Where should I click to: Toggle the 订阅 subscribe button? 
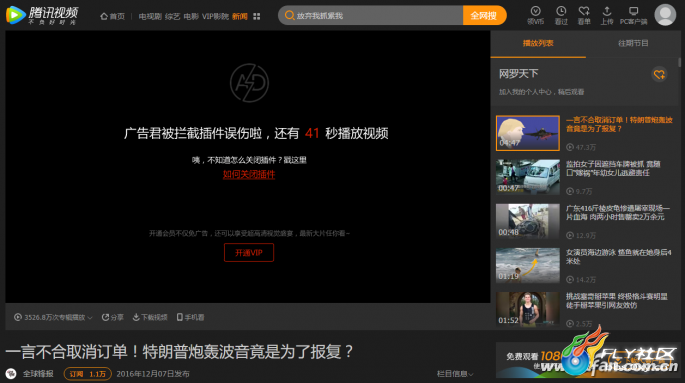point(87,374)
